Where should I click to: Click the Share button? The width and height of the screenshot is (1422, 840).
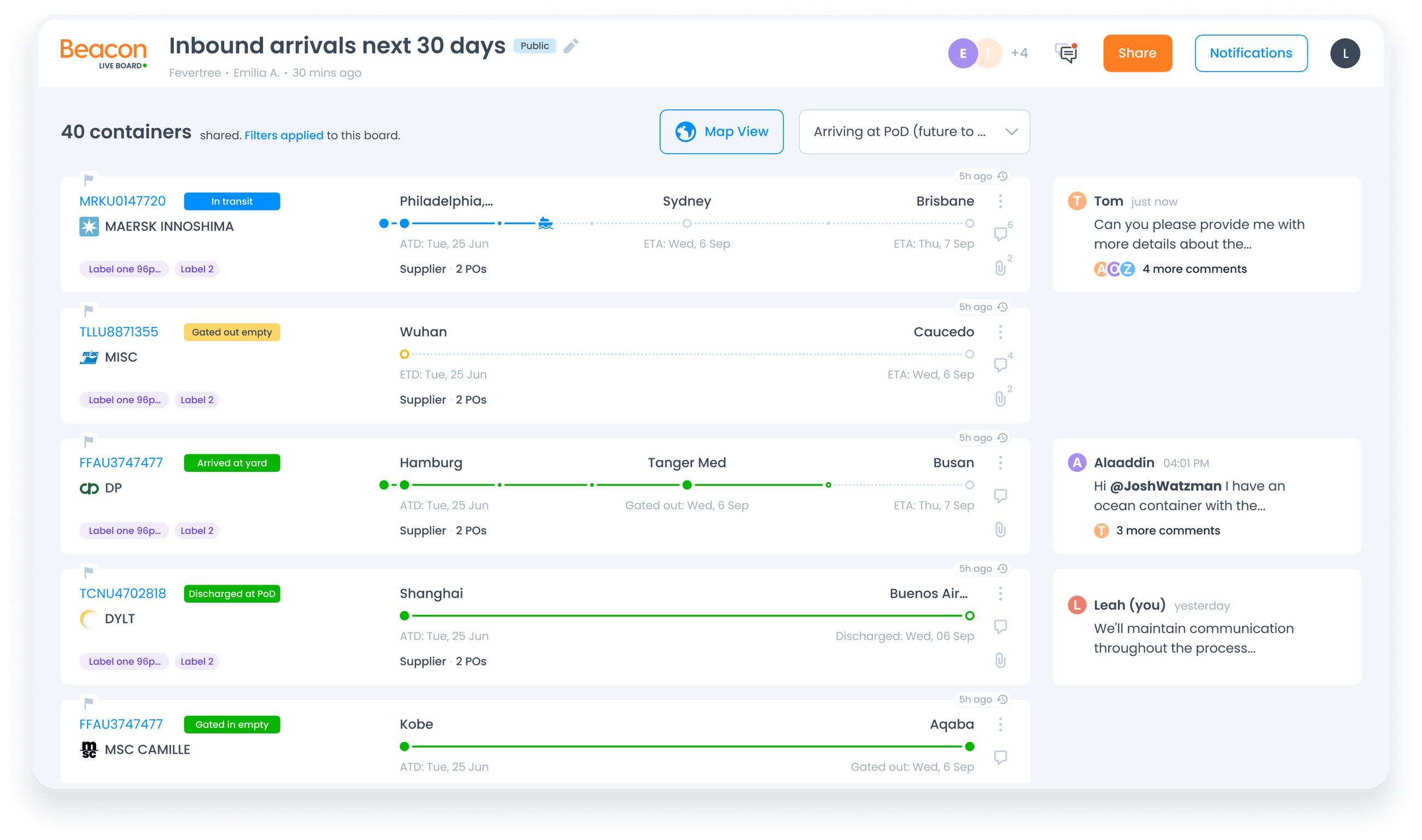click(1137, 52)
